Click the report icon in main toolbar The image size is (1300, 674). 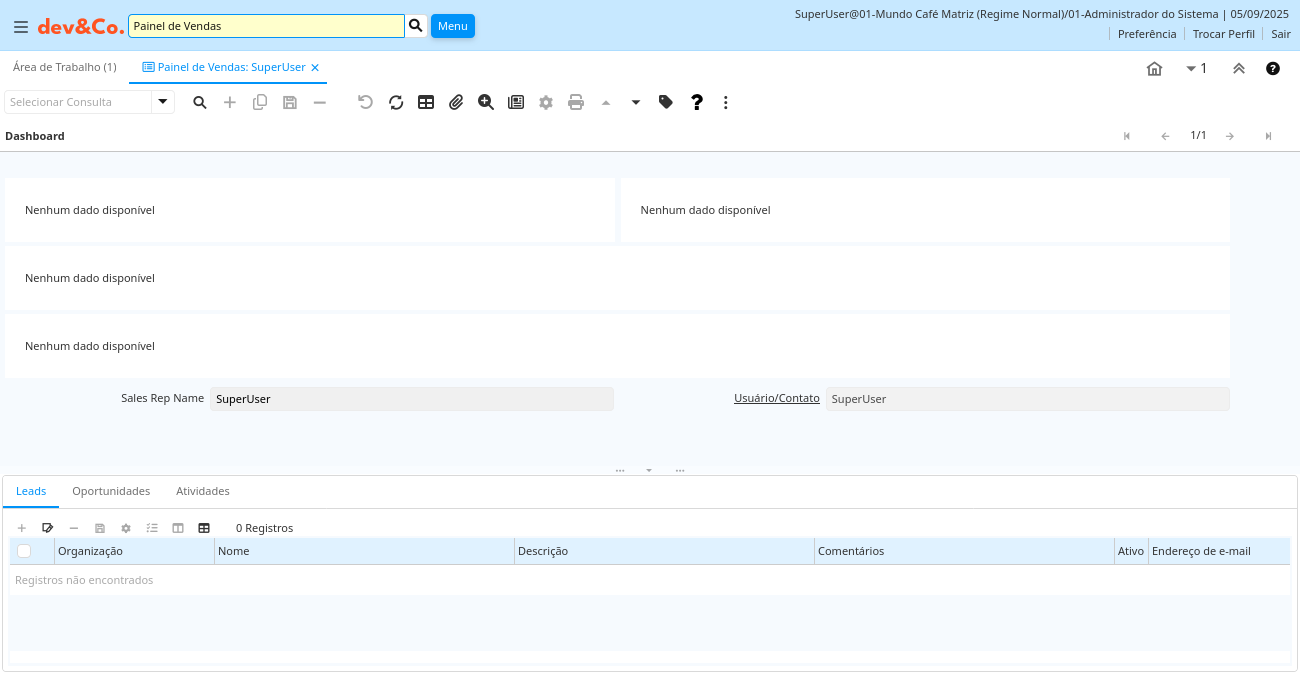[x=516, y=102]
